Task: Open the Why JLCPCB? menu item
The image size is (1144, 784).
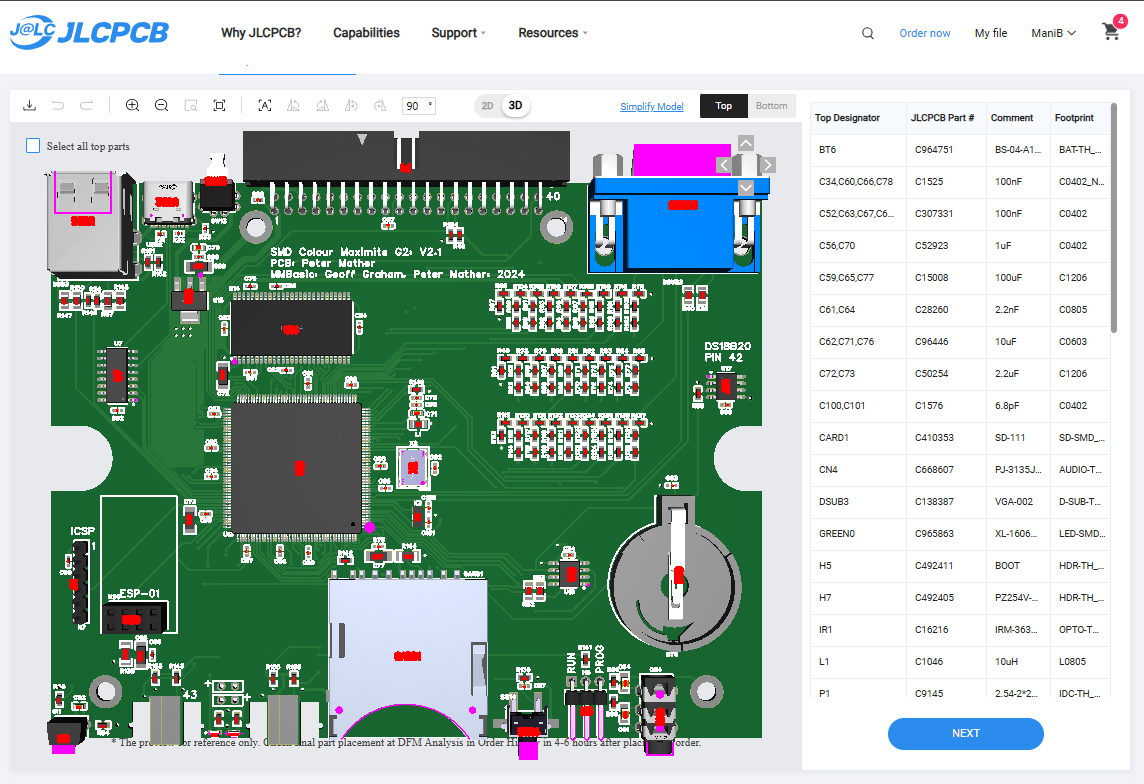Action: (x=261, y=33)
